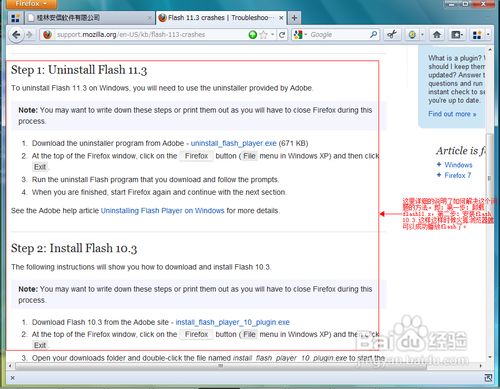Click the green circle icon in address bar
This screenshot has height=389, width=500.
pos(253,34)
